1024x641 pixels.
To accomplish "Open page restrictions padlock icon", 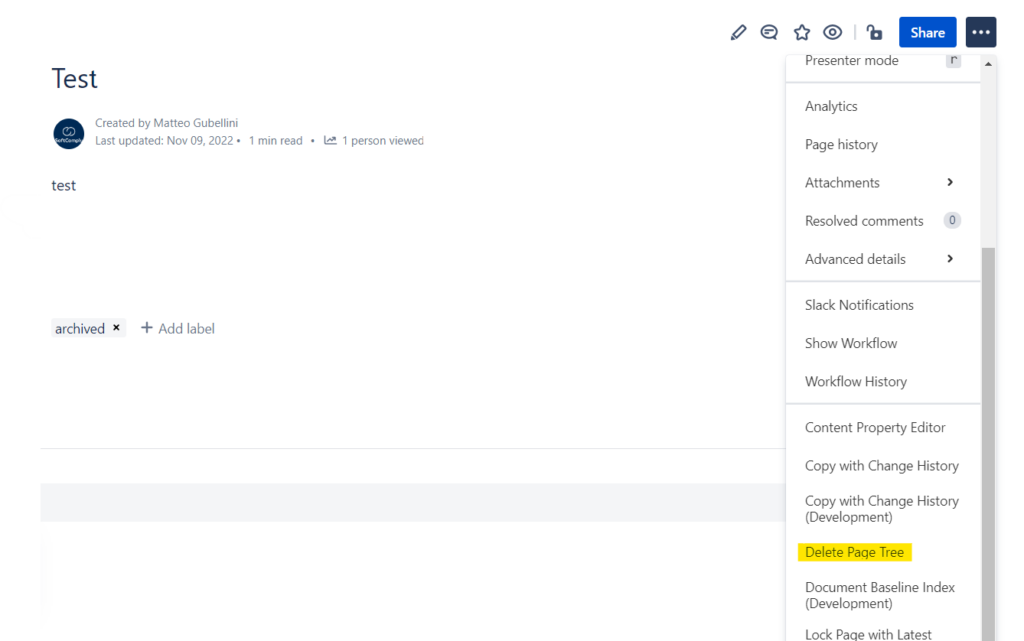I will [874, 32].
